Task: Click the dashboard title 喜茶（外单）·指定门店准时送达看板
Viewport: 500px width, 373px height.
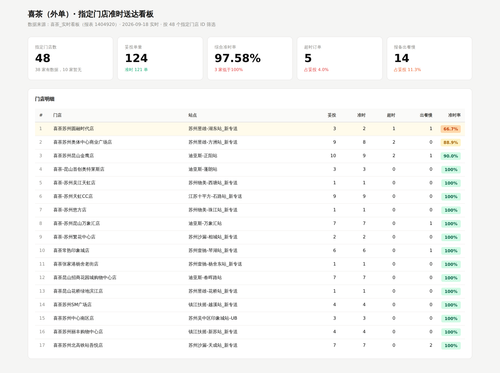Action: click(x=91, y=14)
